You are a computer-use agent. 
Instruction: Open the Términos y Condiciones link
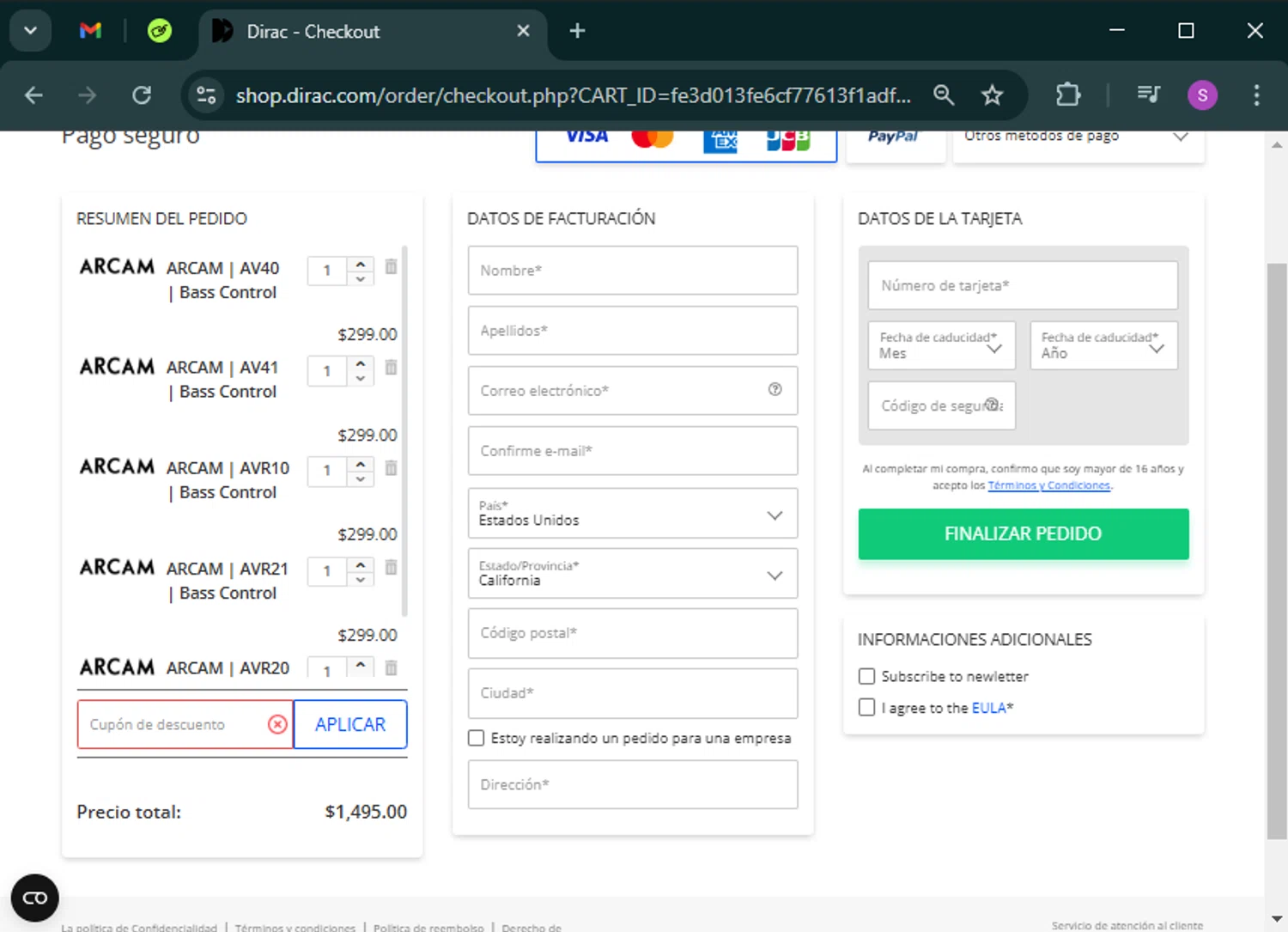tap(1049, 485)
